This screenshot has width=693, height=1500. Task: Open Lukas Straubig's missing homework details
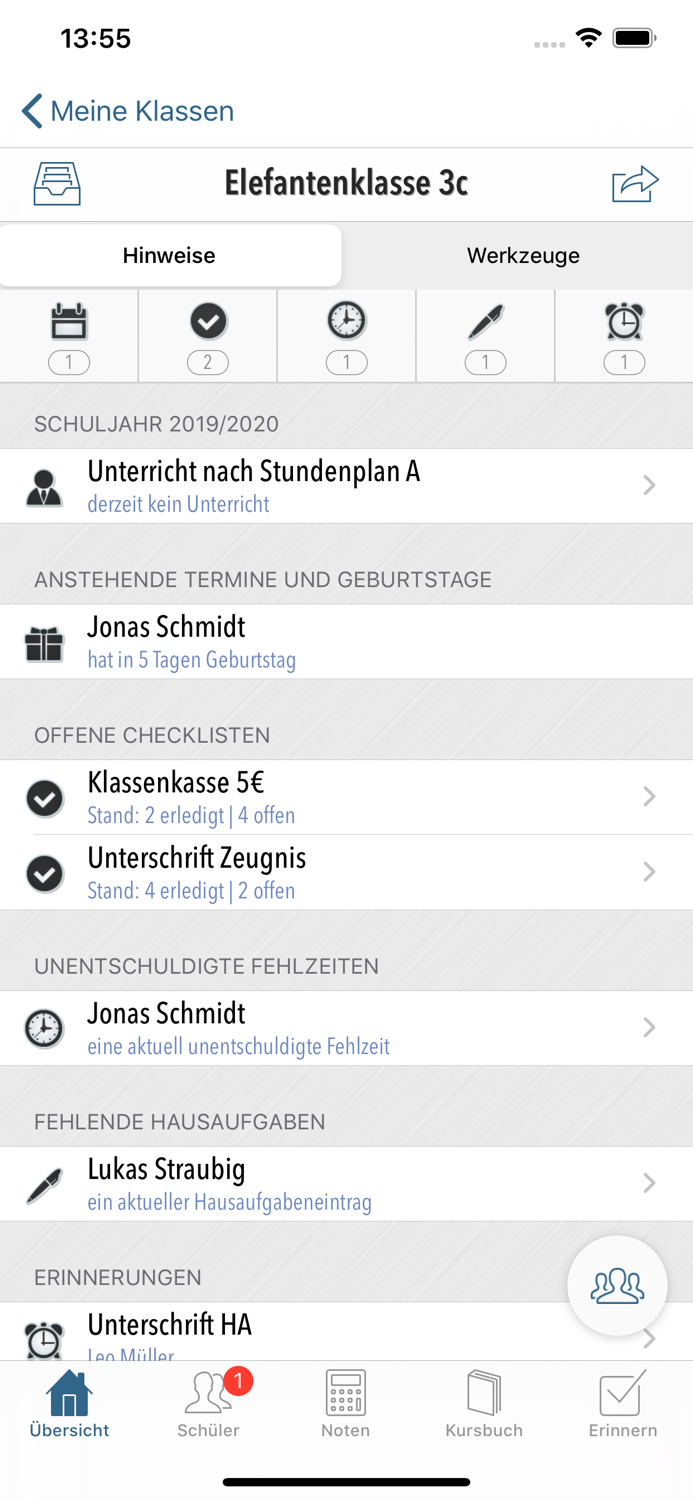(346, 1183)
